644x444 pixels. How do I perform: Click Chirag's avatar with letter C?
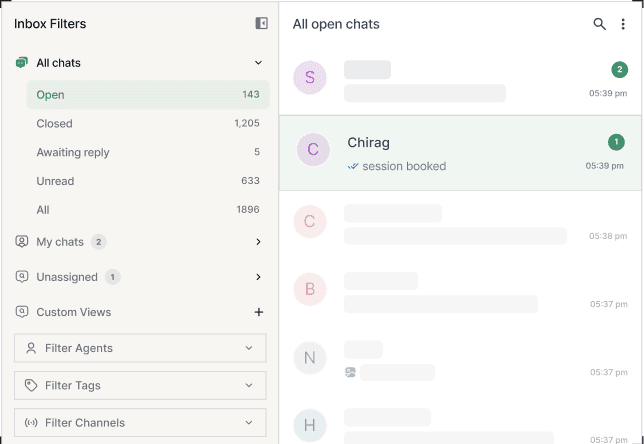click(x=313, y=150)
